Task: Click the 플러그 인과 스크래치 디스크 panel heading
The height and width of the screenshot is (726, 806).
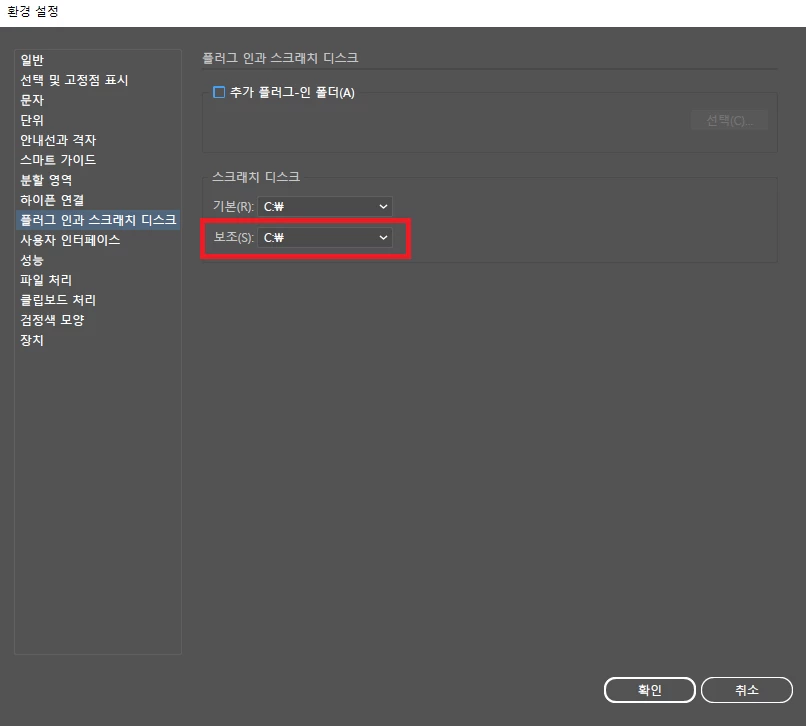Action: click(x=280, y=58)
